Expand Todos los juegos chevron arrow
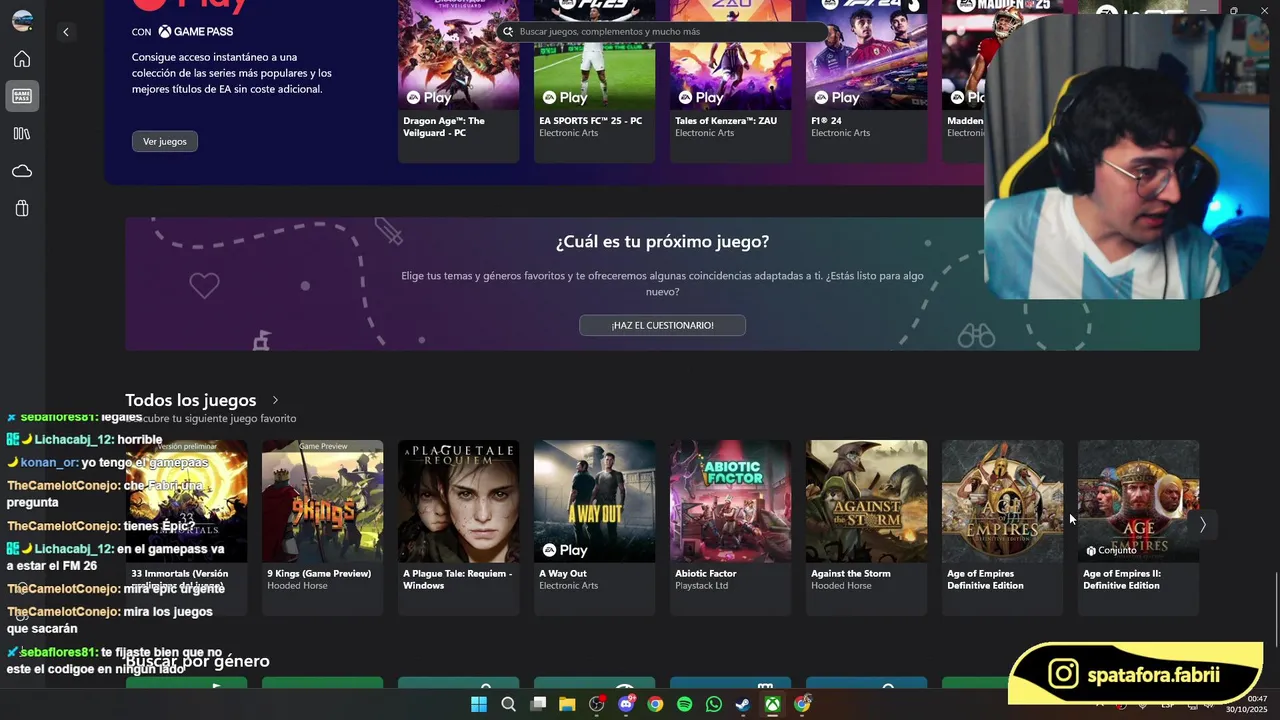The image size is (1280, 720). (x=275, y=400)
